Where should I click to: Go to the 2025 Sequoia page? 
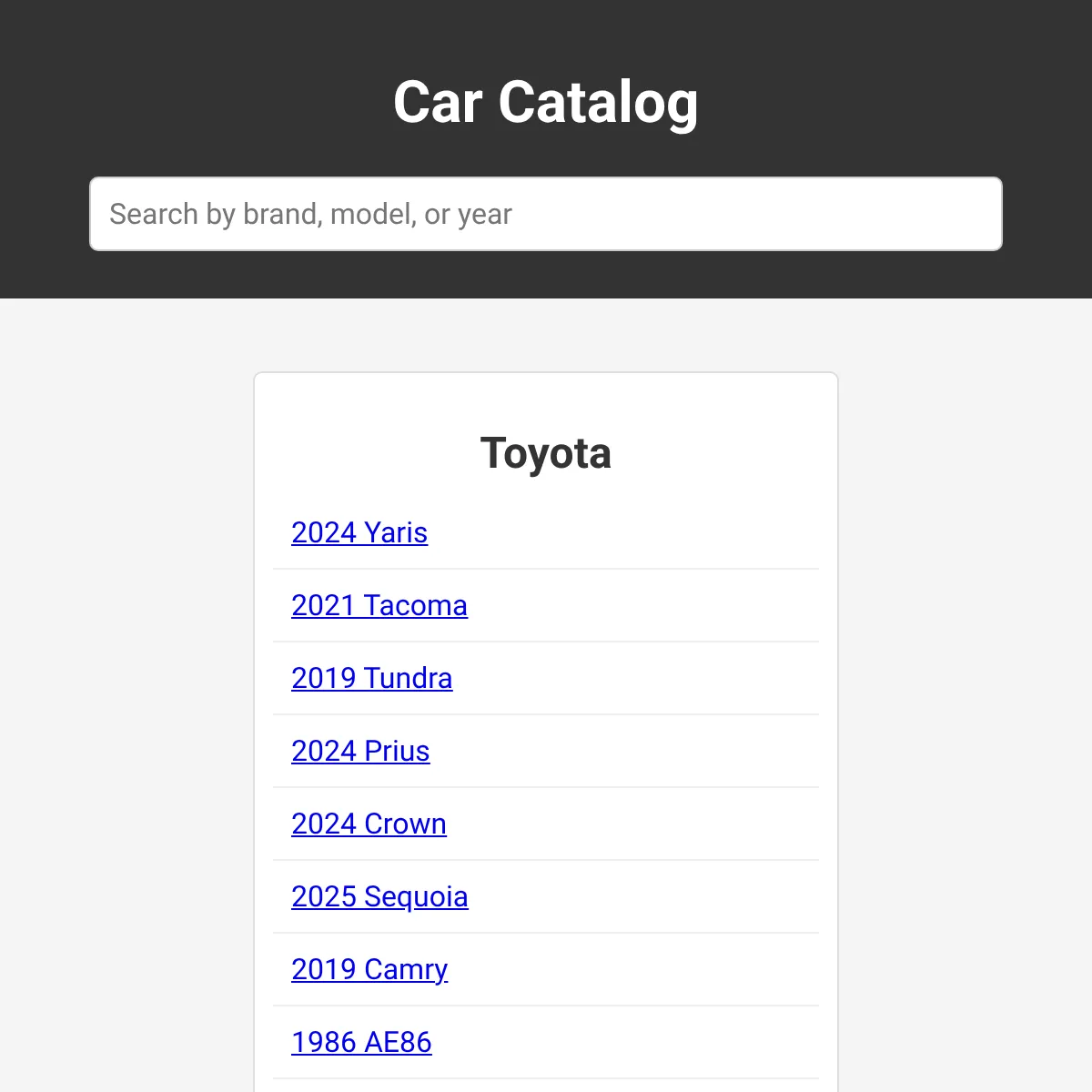click(x=379, y=896)
